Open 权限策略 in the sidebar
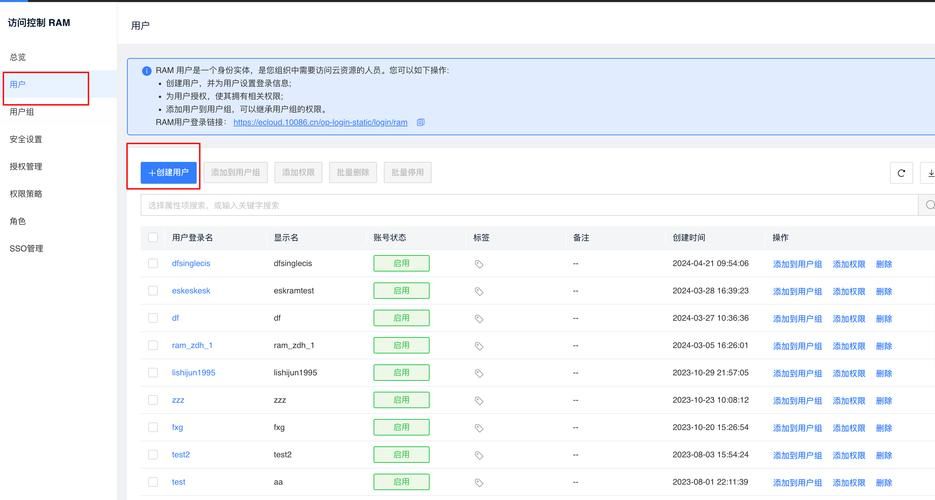Viewport: 935px width, 500px height. [26, 194]
